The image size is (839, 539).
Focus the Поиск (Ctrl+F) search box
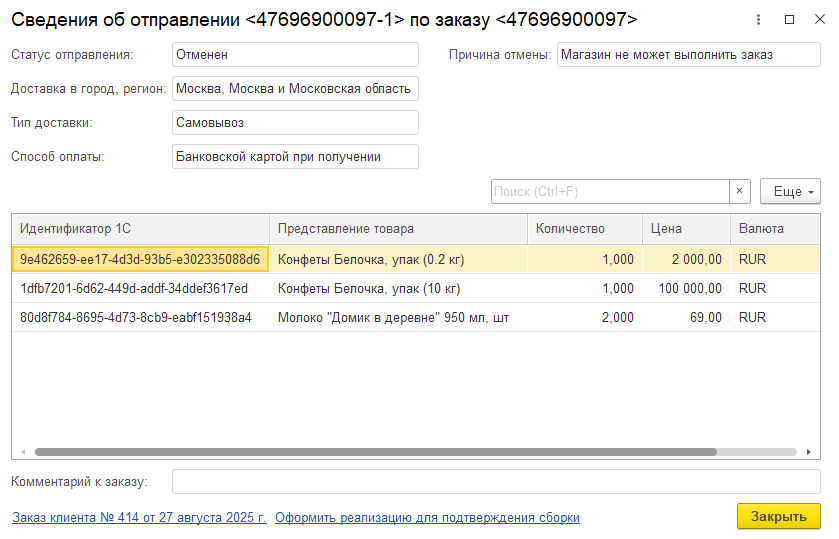click(610, 191)
